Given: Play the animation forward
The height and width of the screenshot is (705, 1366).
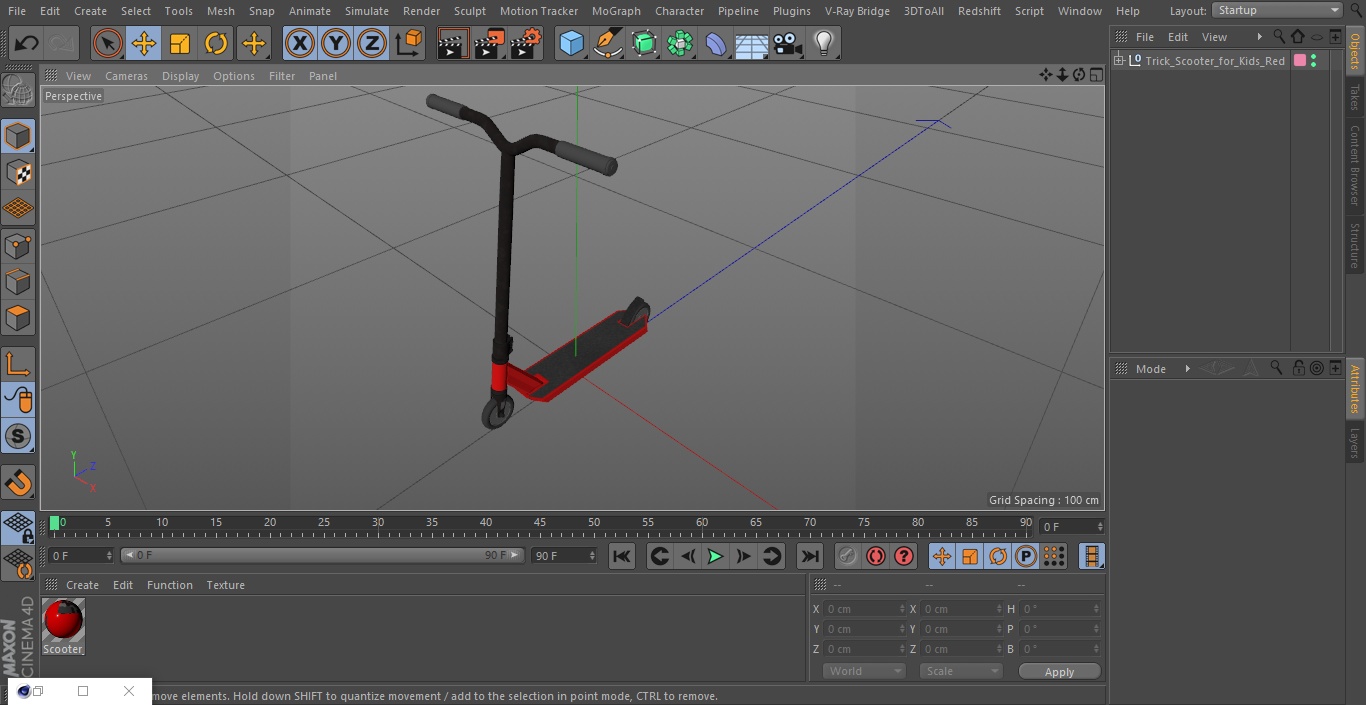Looking at the screenshot, I should point(715,556).
